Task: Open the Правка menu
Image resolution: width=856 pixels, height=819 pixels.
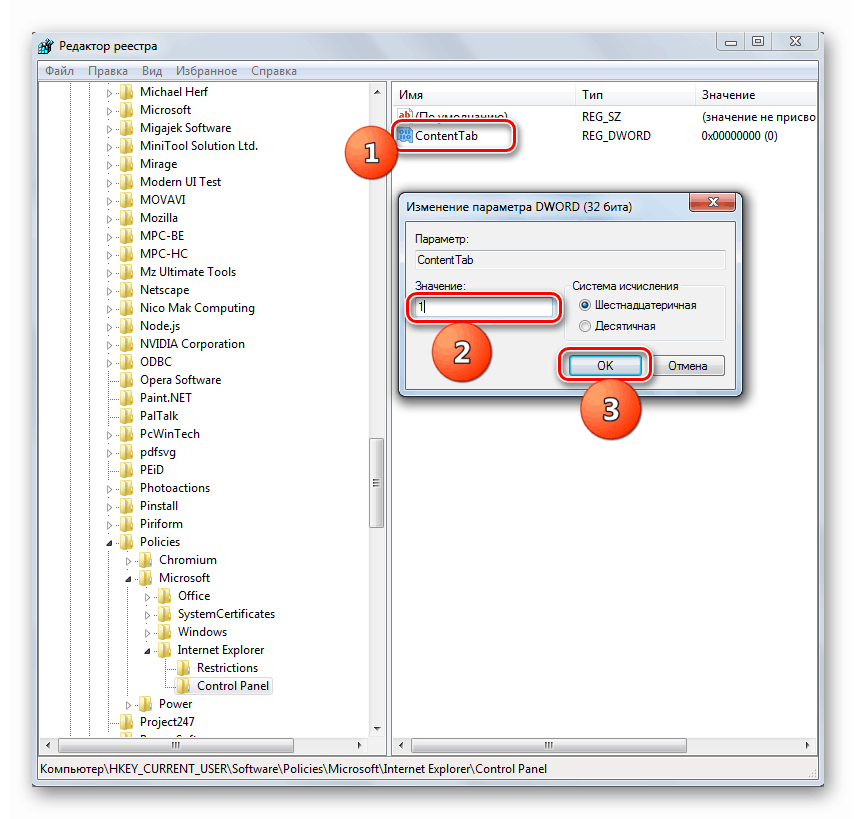Action: click(x=108, y=71)
